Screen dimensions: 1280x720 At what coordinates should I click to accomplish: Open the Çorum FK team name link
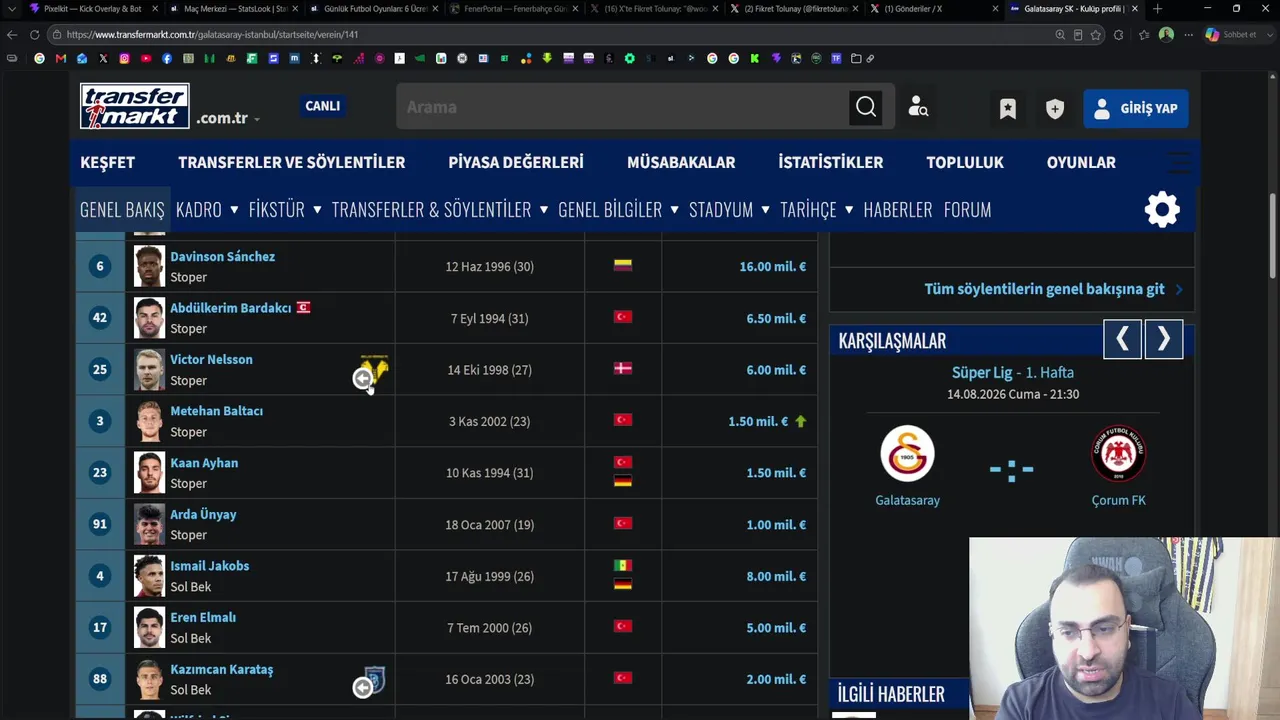(x=1118, y=500)
